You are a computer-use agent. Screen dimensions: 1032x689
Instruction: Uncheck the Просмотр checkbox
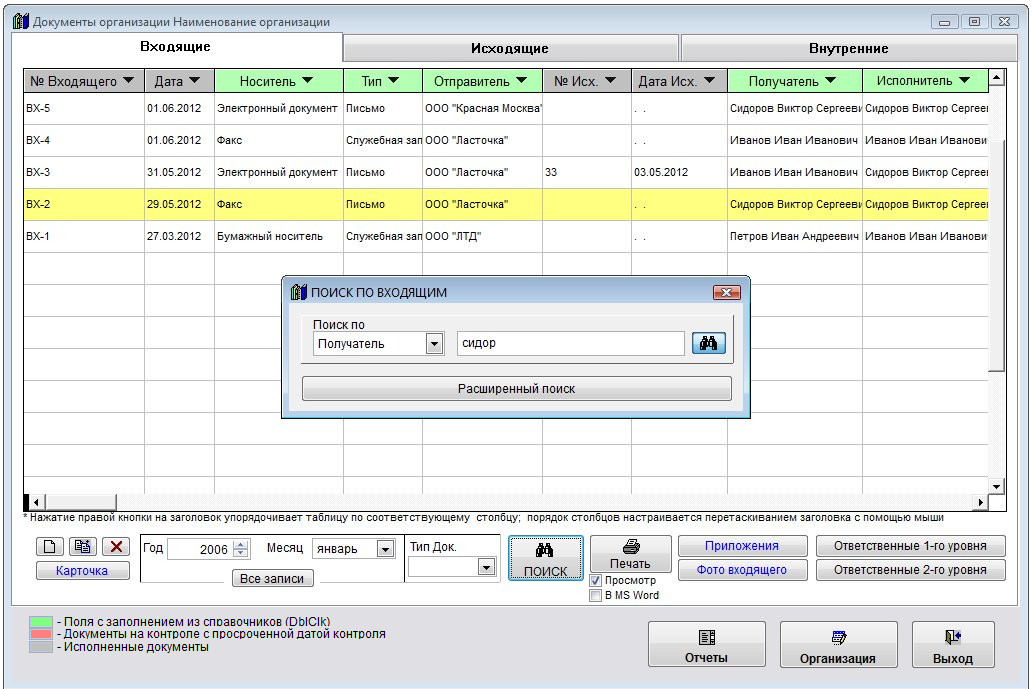(x=596, y=580)
